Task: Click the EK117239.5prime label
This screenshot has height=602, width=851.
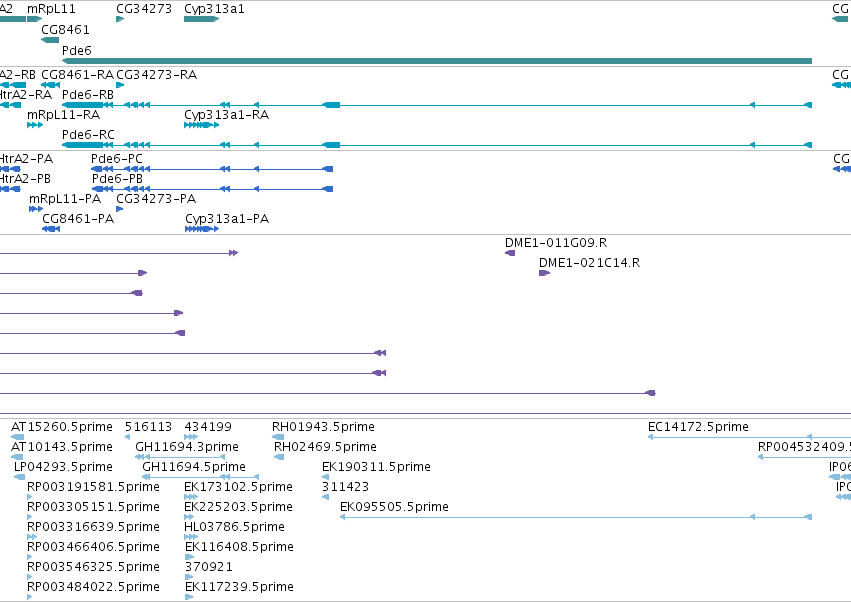Action: (239, 587)
